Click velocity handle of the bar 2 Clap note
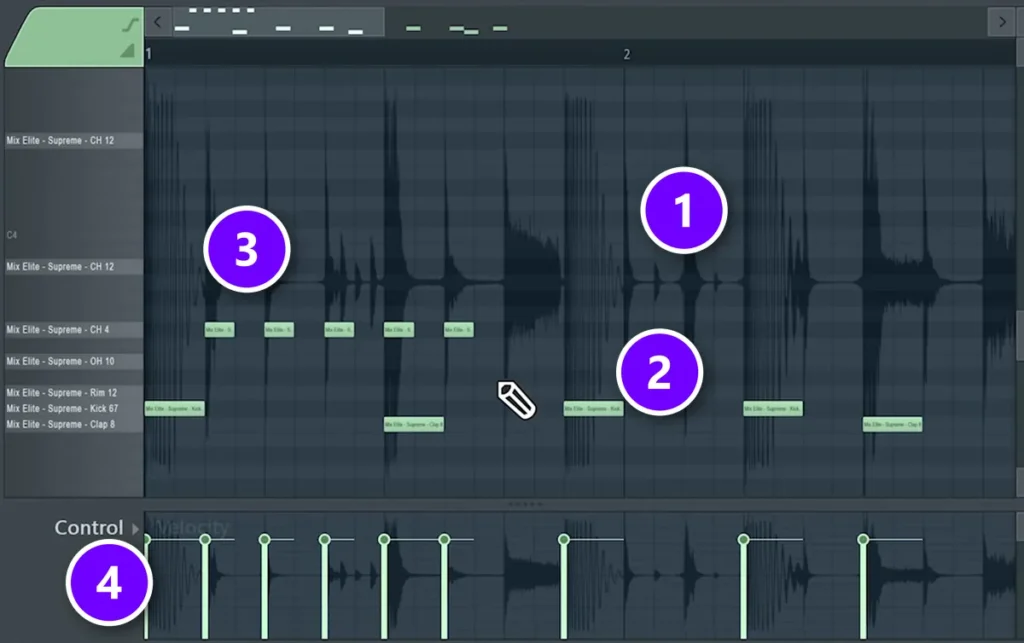 pos(863,539)
